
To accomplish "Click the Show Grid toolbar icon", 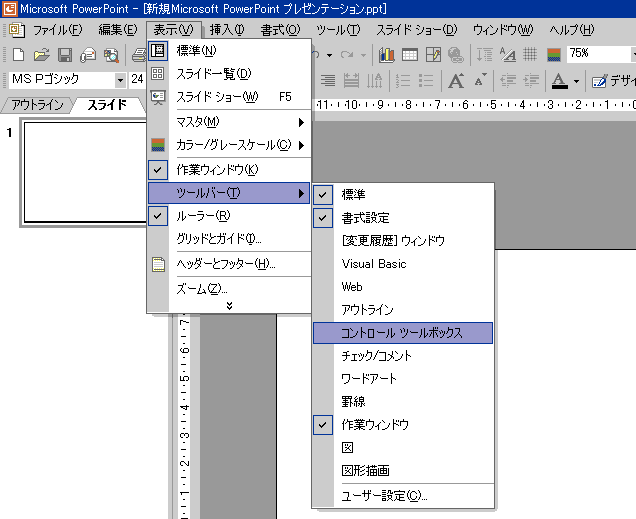I will point(530,54).
